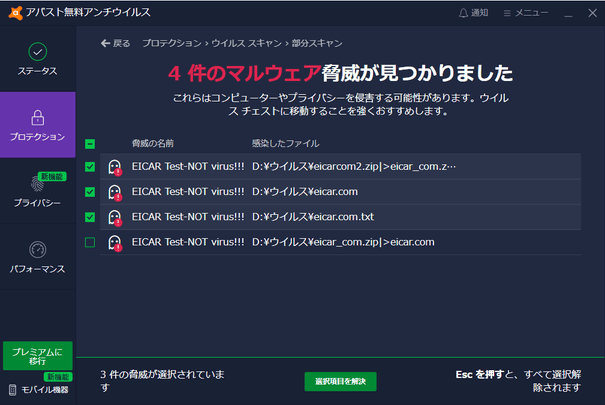Uncheck the eicar.com.txt threat checkbox
Image resolution: width=605 pixels, height=405 pixels.
pyautogui.click(x=90, y=217)
